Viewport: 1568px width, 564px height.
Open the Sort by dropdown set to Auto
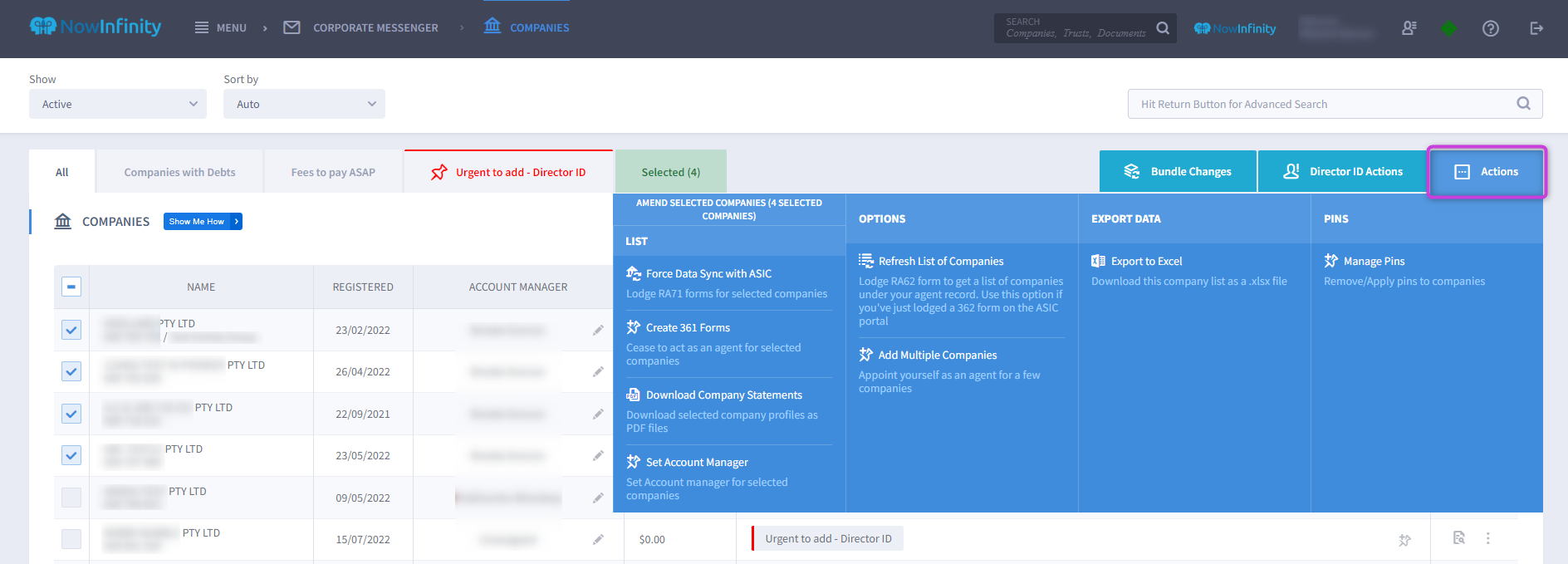pyautogui.click(x=304, y=104)
